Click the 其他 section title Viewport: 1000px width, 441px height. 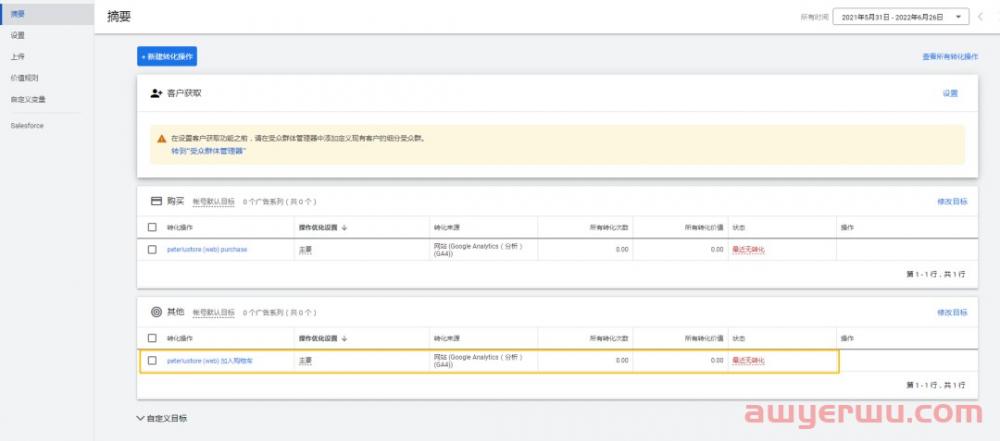(x=175, y=312)
